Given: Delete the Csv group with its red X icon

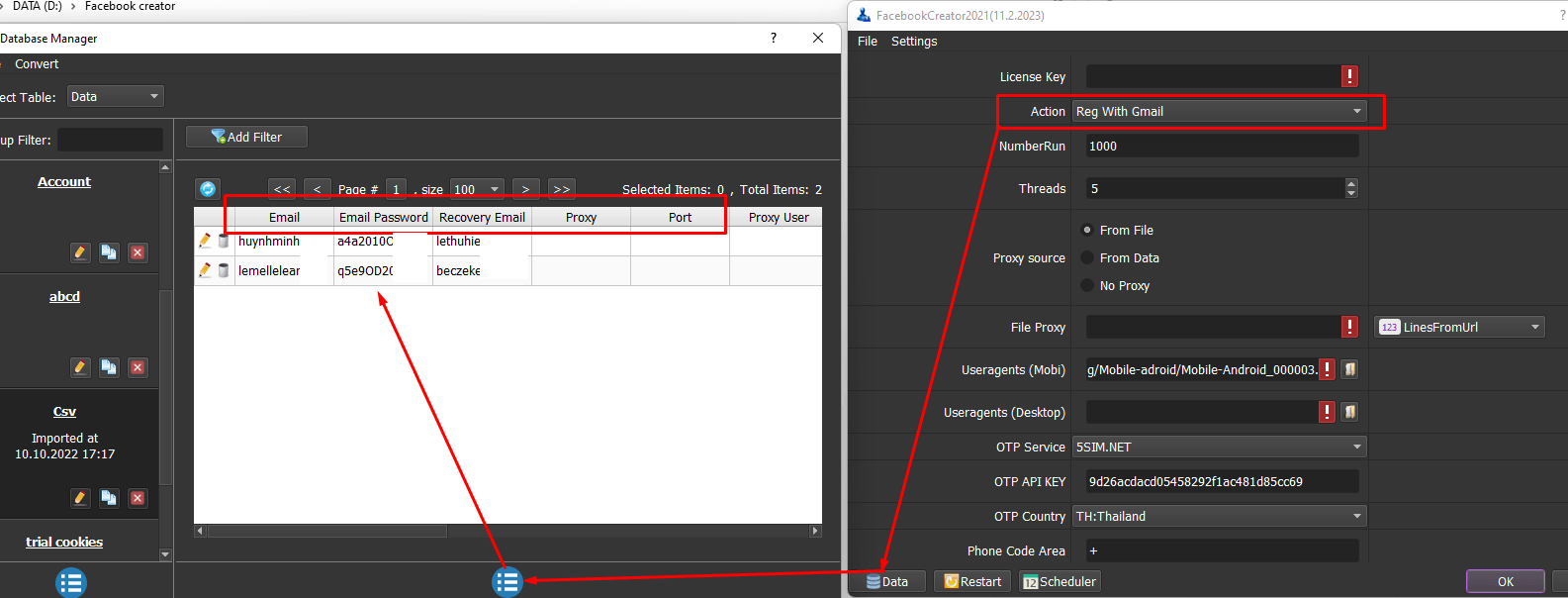Looking at the screenshot, I should pyautogui.click(x=138, y=498).
